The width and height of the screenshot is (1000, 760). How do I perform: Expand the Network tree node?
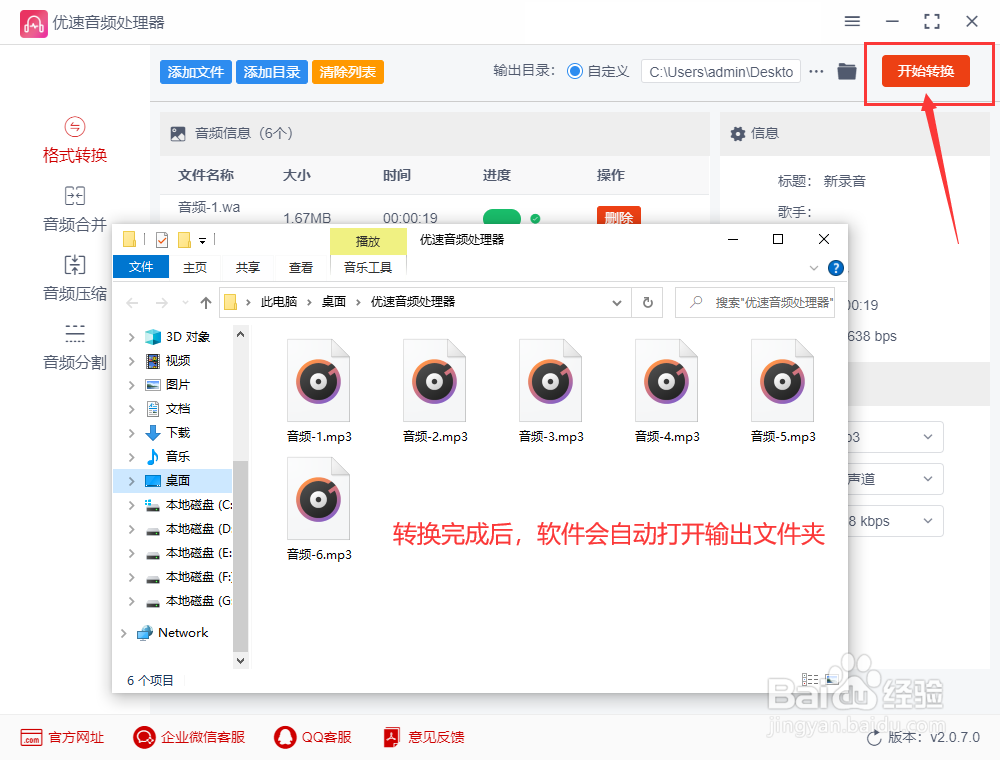tap(124, 633)
